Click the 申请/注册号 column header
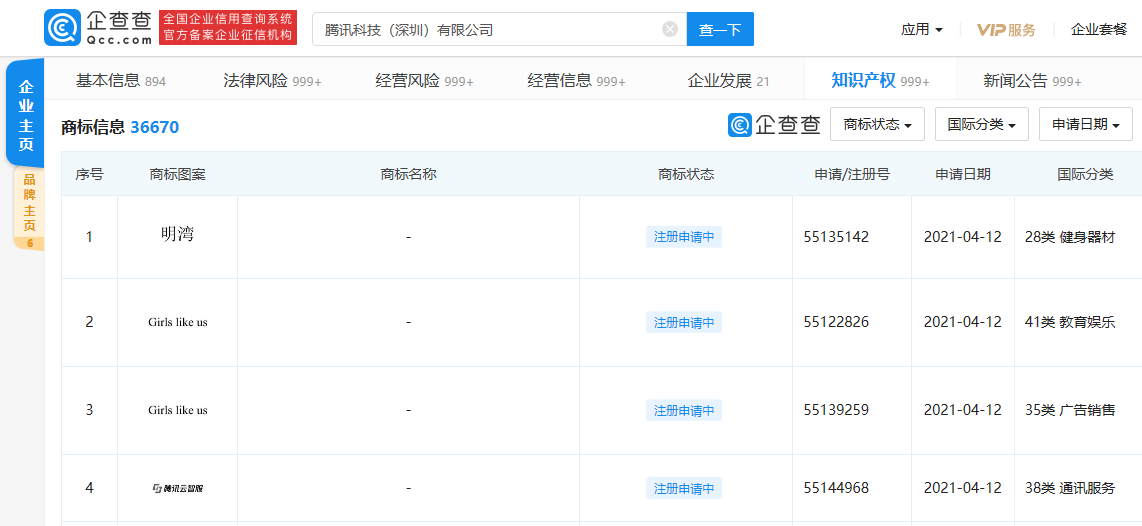1142x526 pixels. 852,174
